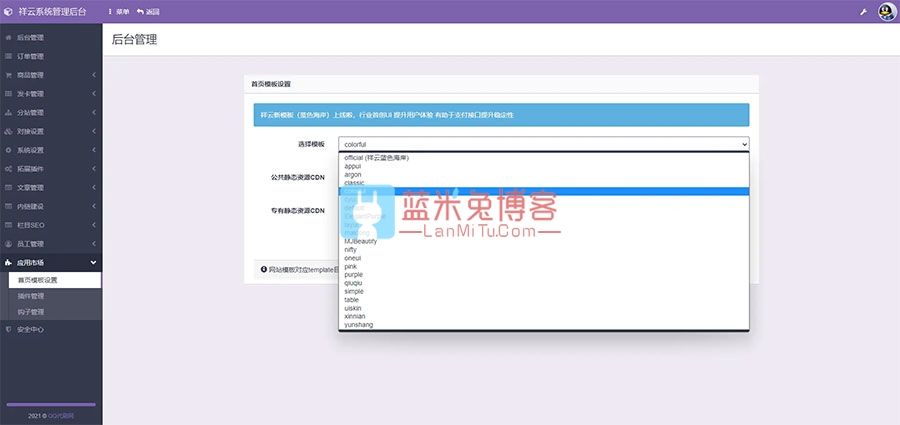Choose the MJBeautify template option

(544, 241)
